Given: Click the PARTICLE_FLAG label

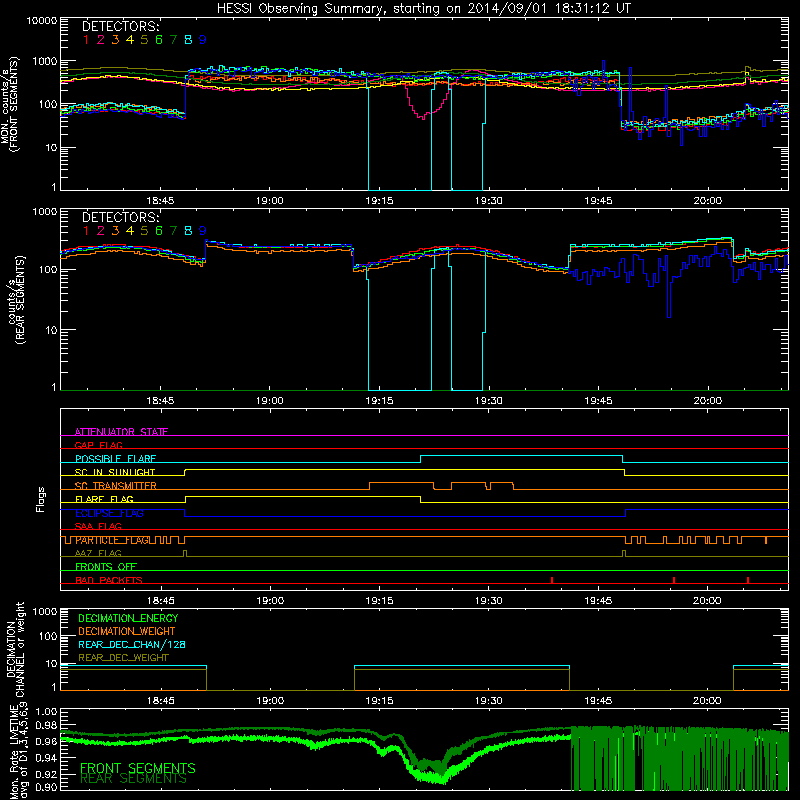Looking at the screenshot, I should pos(112,540).
